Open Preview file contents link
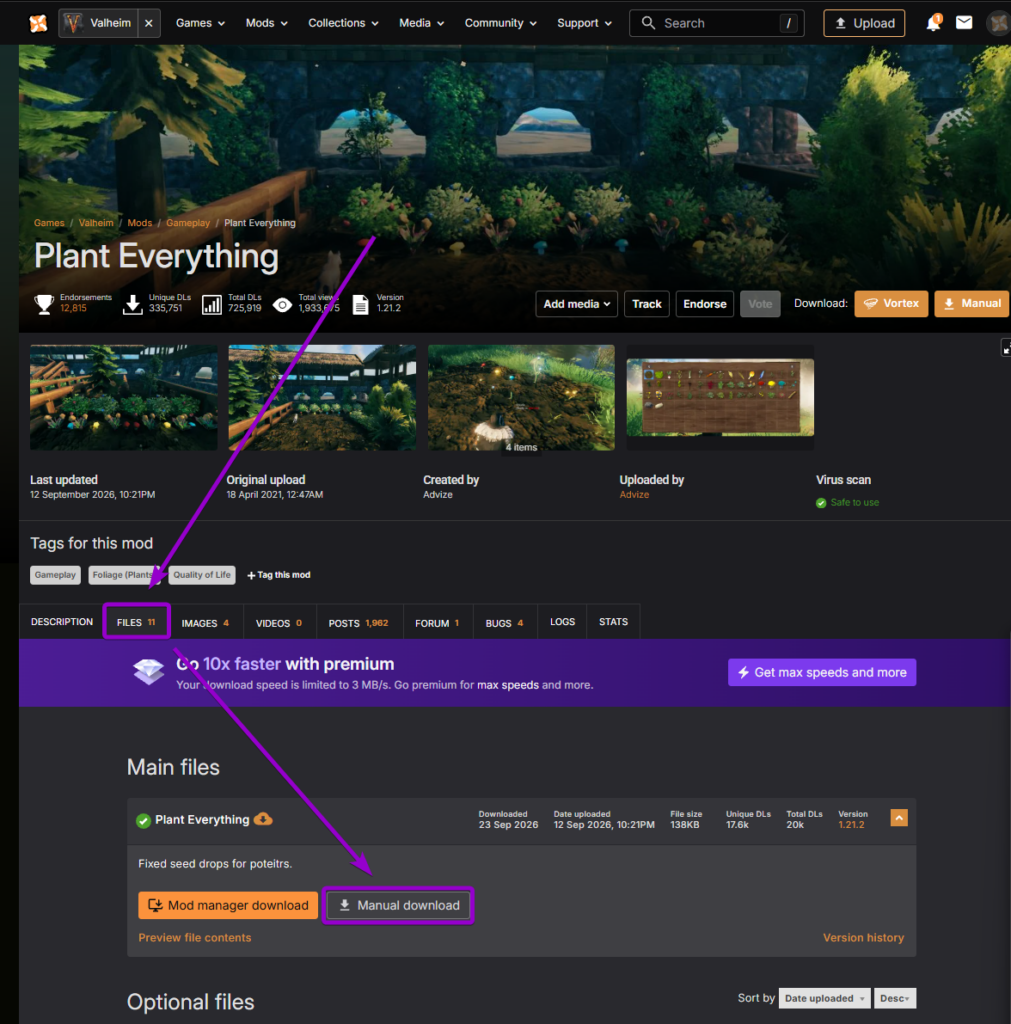The width and height of the screenshot is (1011, 1024). pyautogui.click(x=195, y=938)
